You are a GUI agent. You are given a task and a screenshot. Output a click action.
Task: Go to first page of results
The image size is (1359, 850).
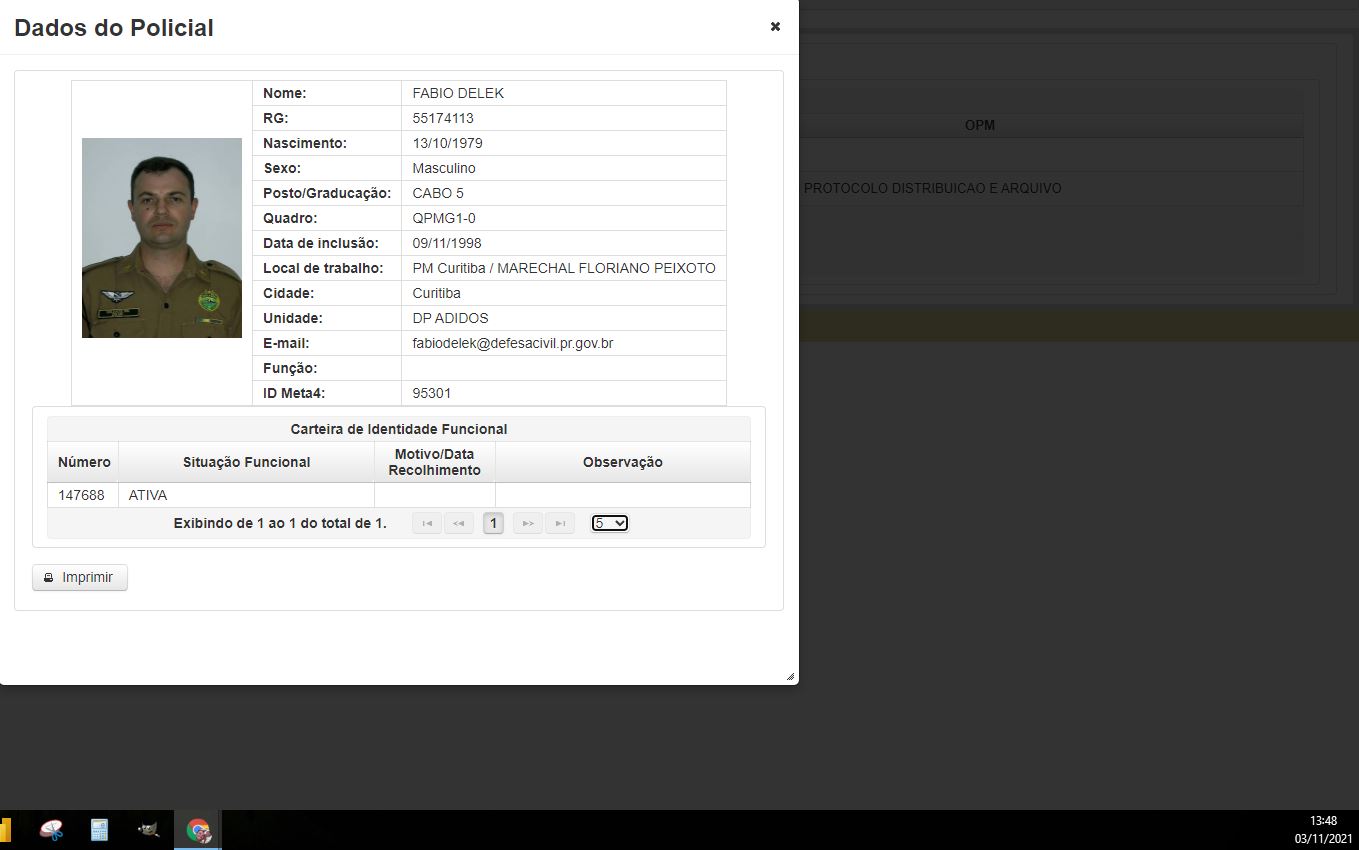(427, 523)
